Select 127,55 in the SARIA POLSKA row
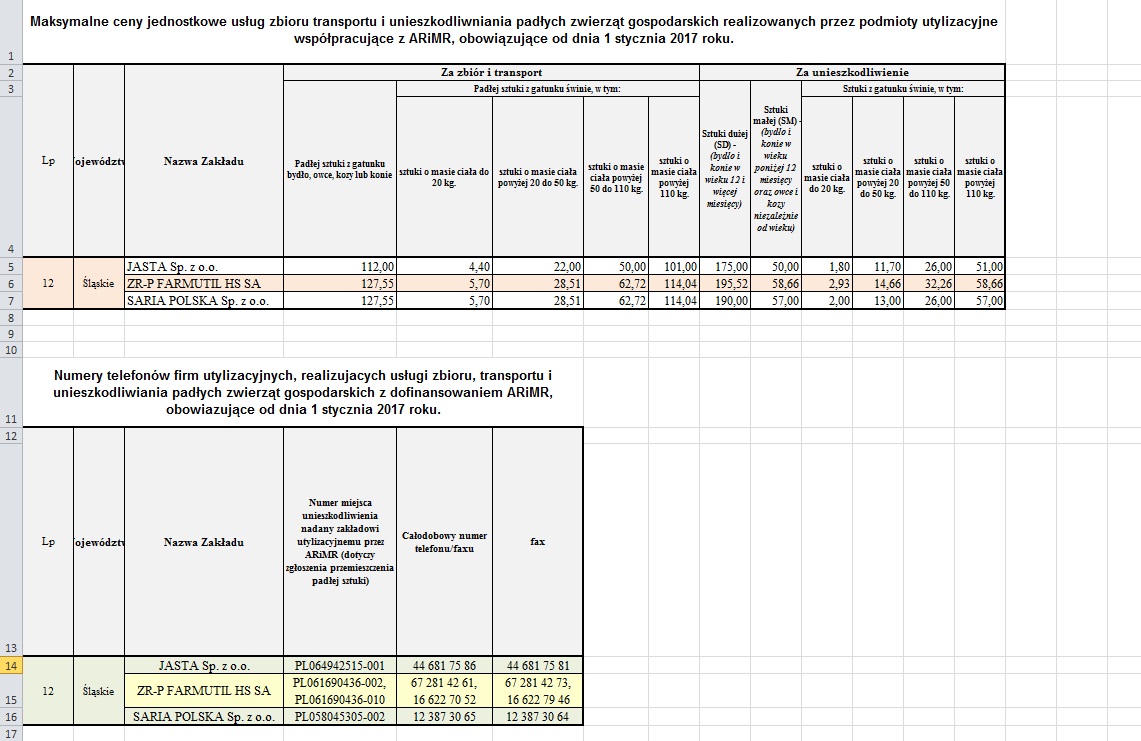 click(340, 300)
